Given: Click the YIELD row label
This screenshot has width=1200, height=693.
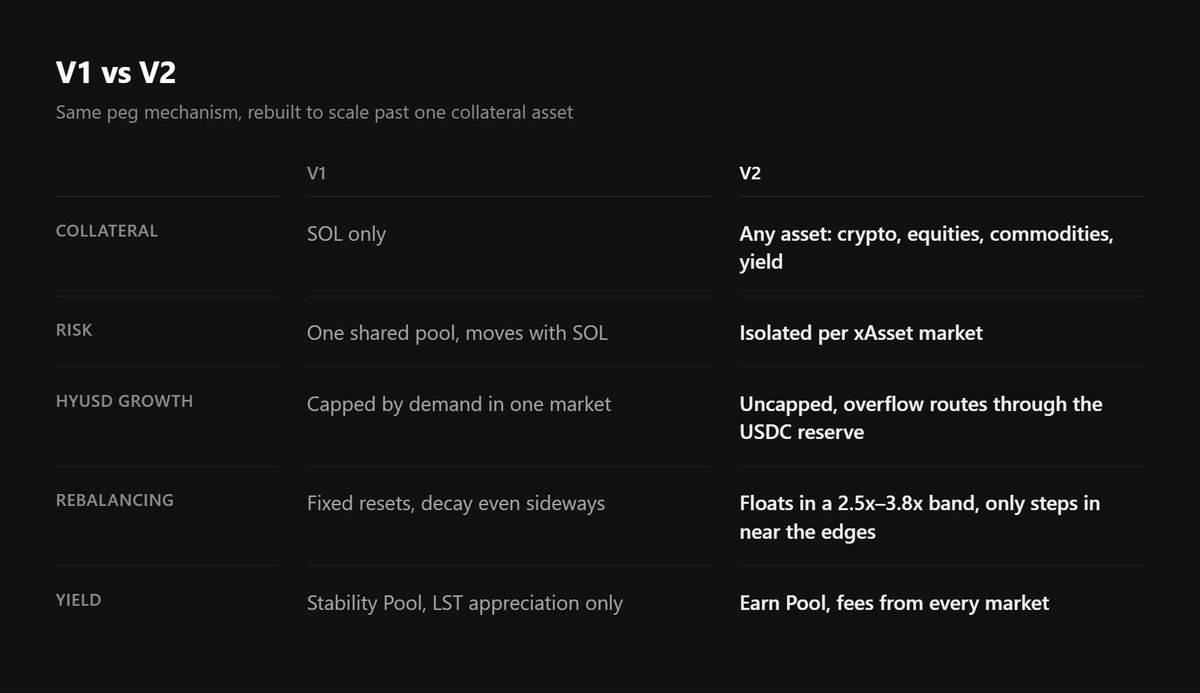Looking at the screenshot, I should 79,600.
